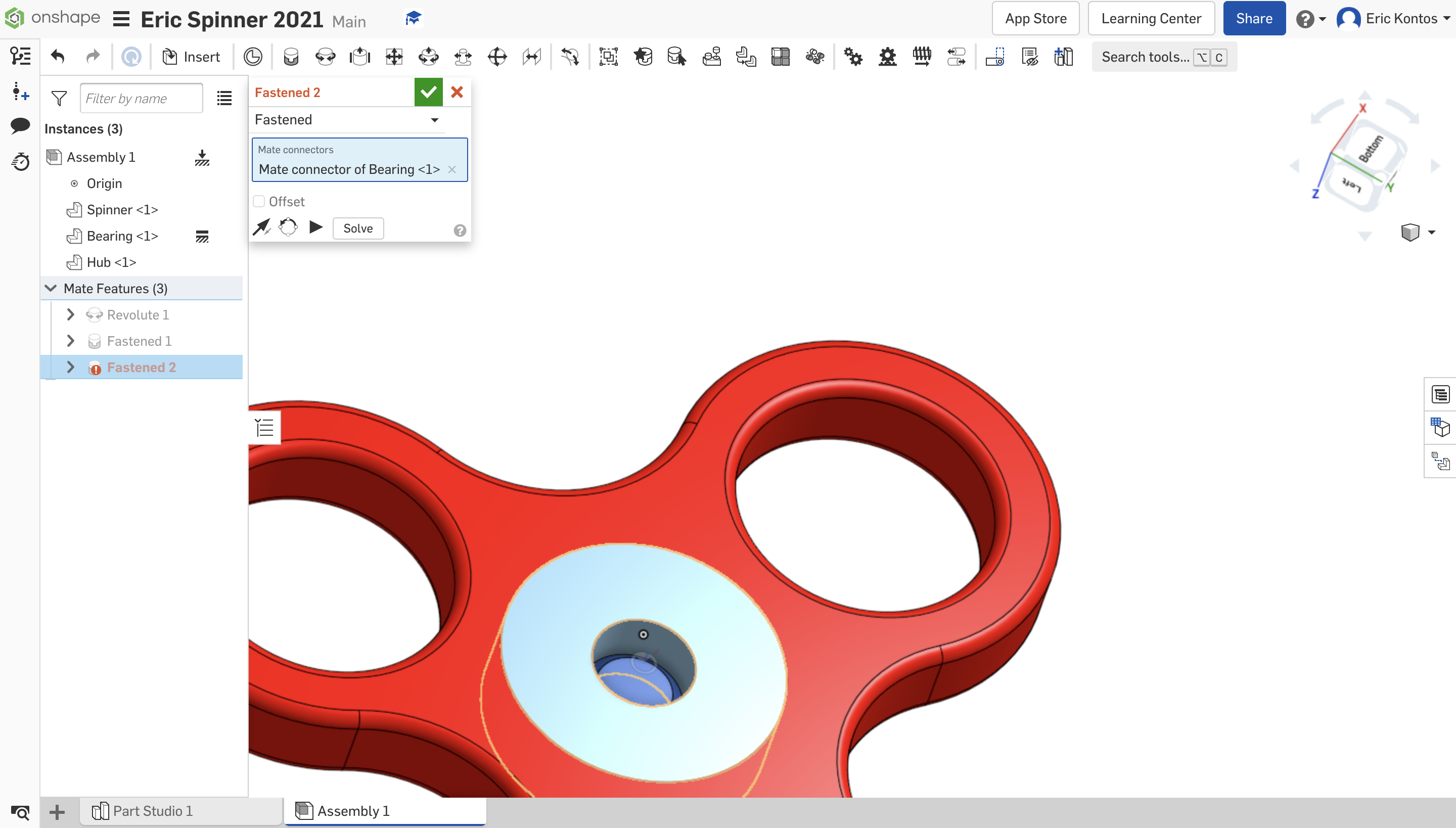Click the Solve button in mate dialog
This screenshot has height=828, width=1456.
(x=357, y=228)
